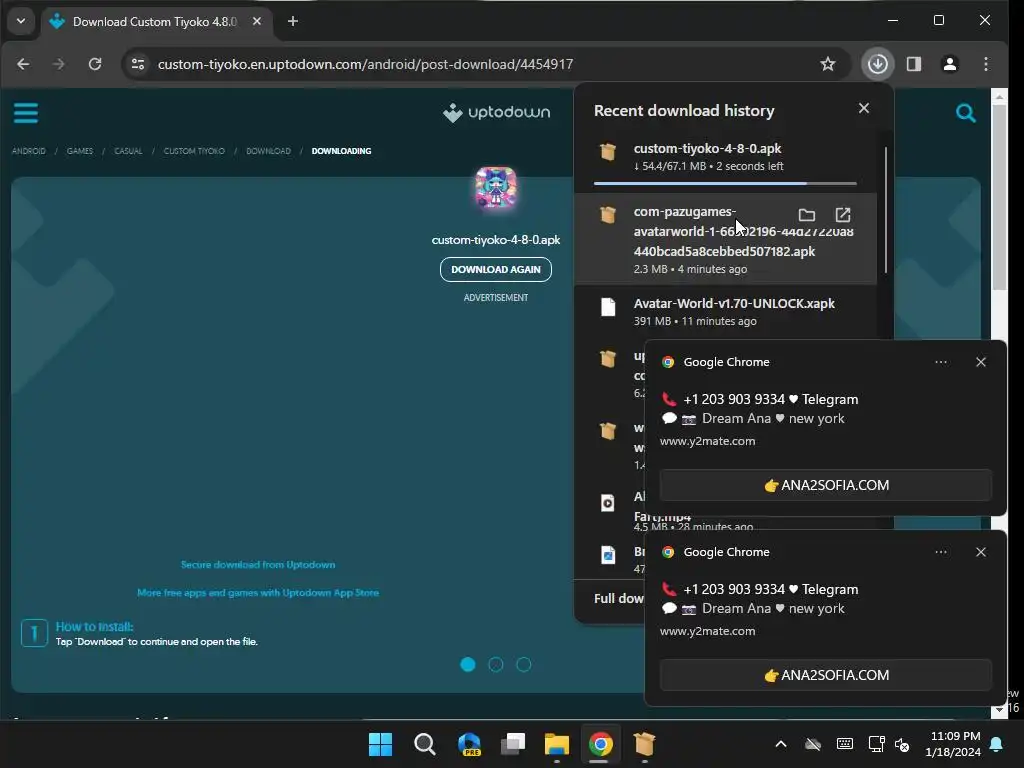Open taskbar Search
This screenshot has height=768, width=1024.
coord(424,744)
